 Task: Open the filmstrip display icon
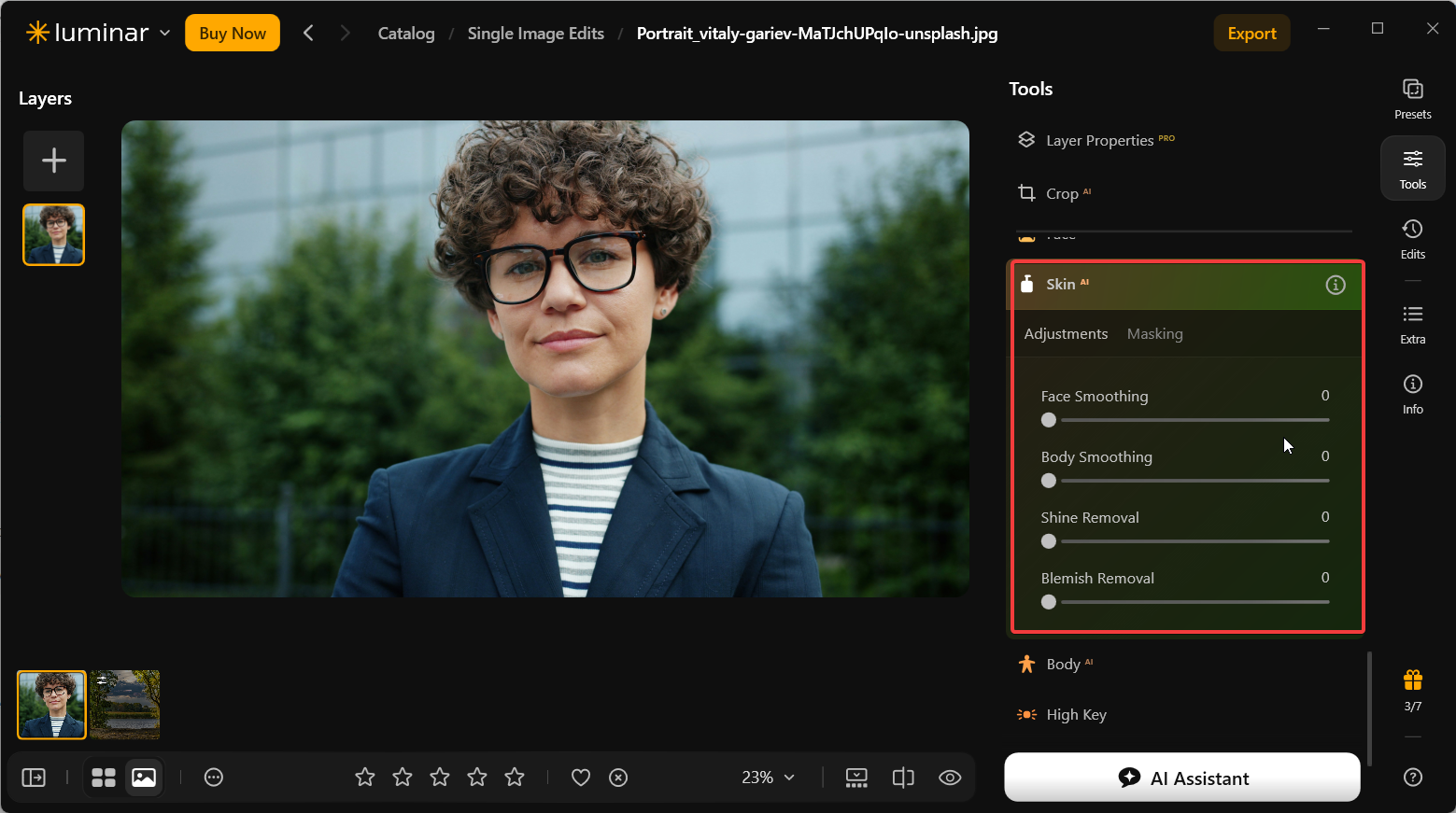(856, 778)
